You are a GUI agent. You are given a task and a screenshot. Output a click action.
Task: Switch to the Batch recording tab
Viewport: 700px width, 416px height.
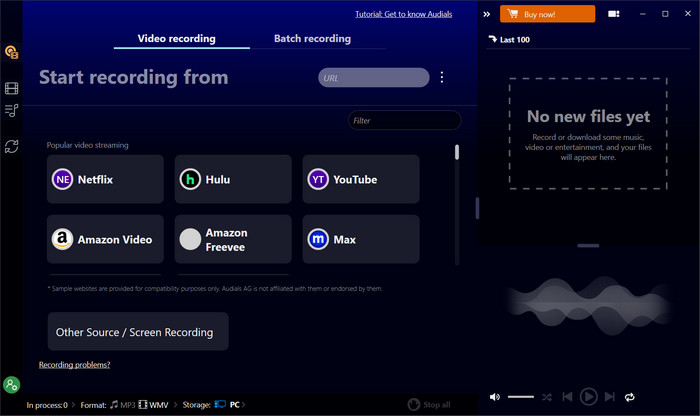(312, 39)
